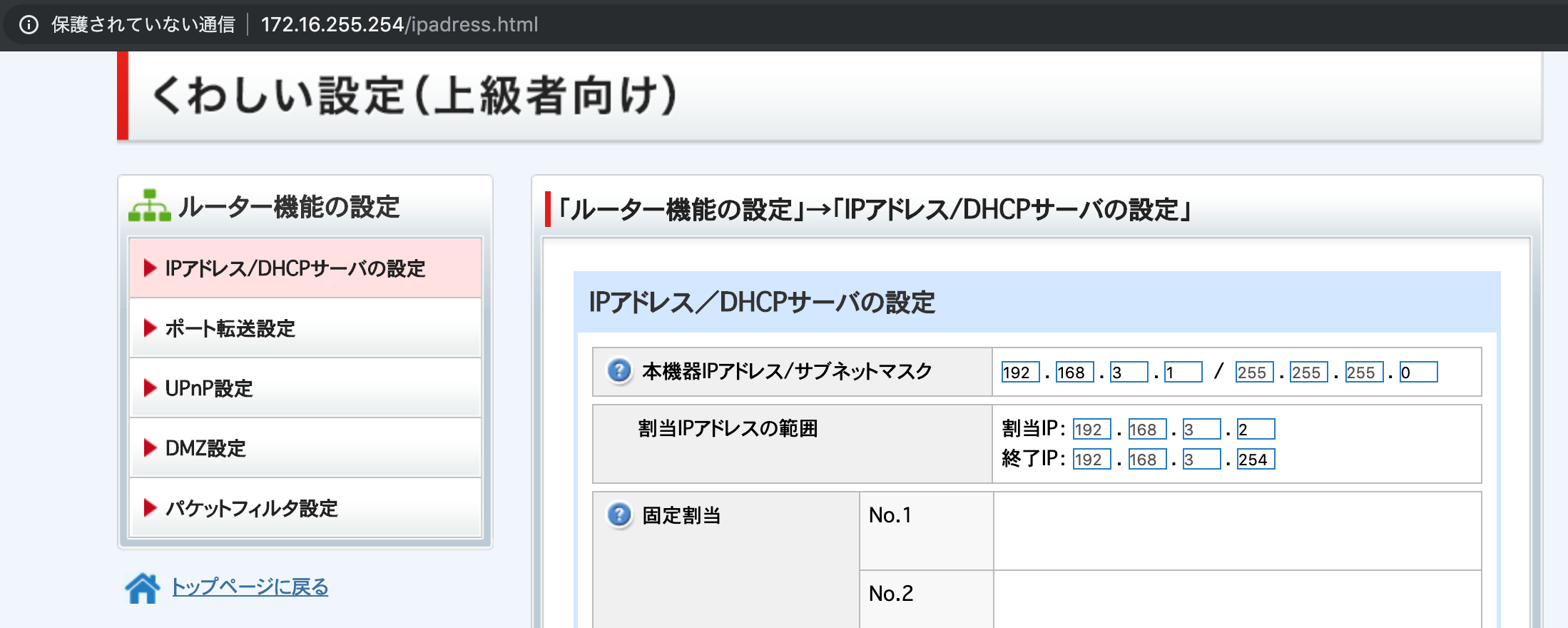Click 終了IP second octet field 168
The image size is (1568, 628).
[x=1147, y=459]
